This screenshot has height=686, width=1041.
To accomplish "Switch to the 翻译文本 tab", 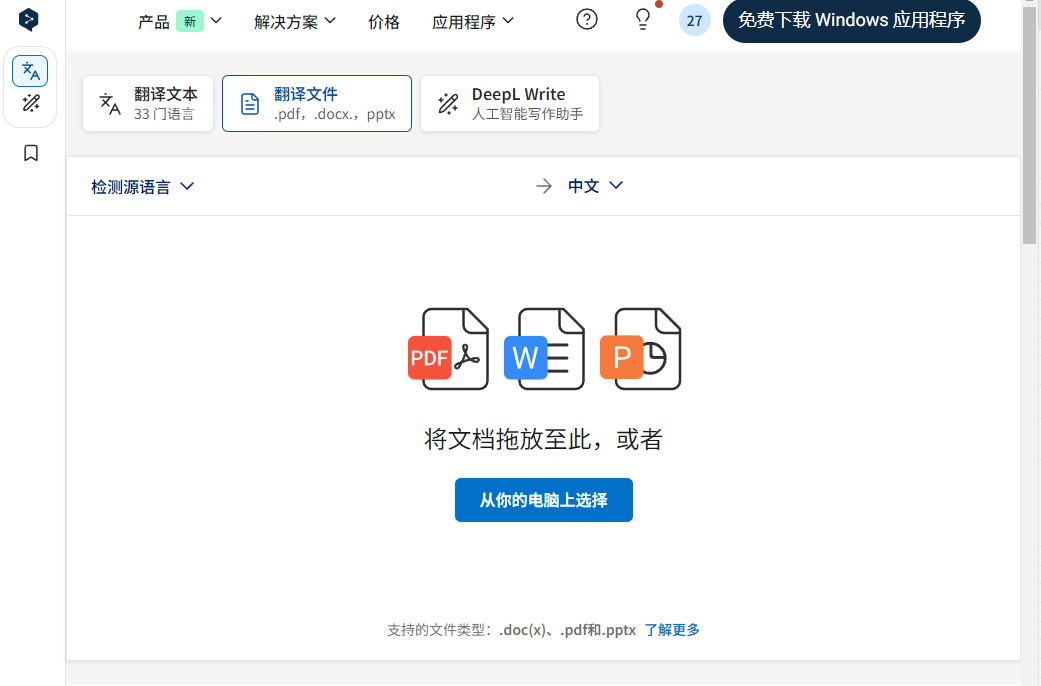I will click(x=148, y=104).
